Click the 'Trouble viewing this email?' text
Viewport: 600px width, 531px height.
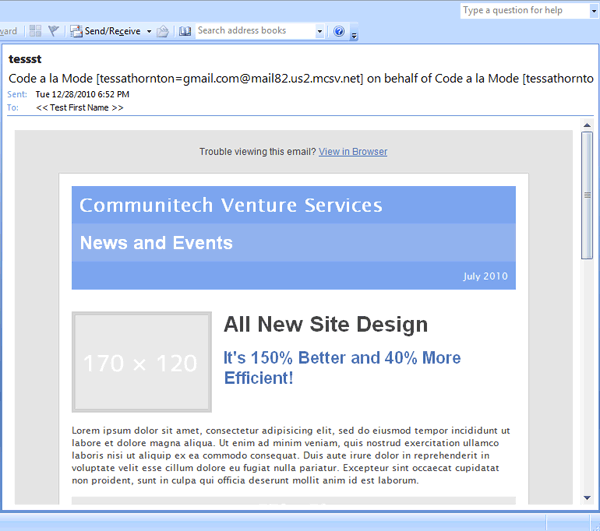pos(258,151)
